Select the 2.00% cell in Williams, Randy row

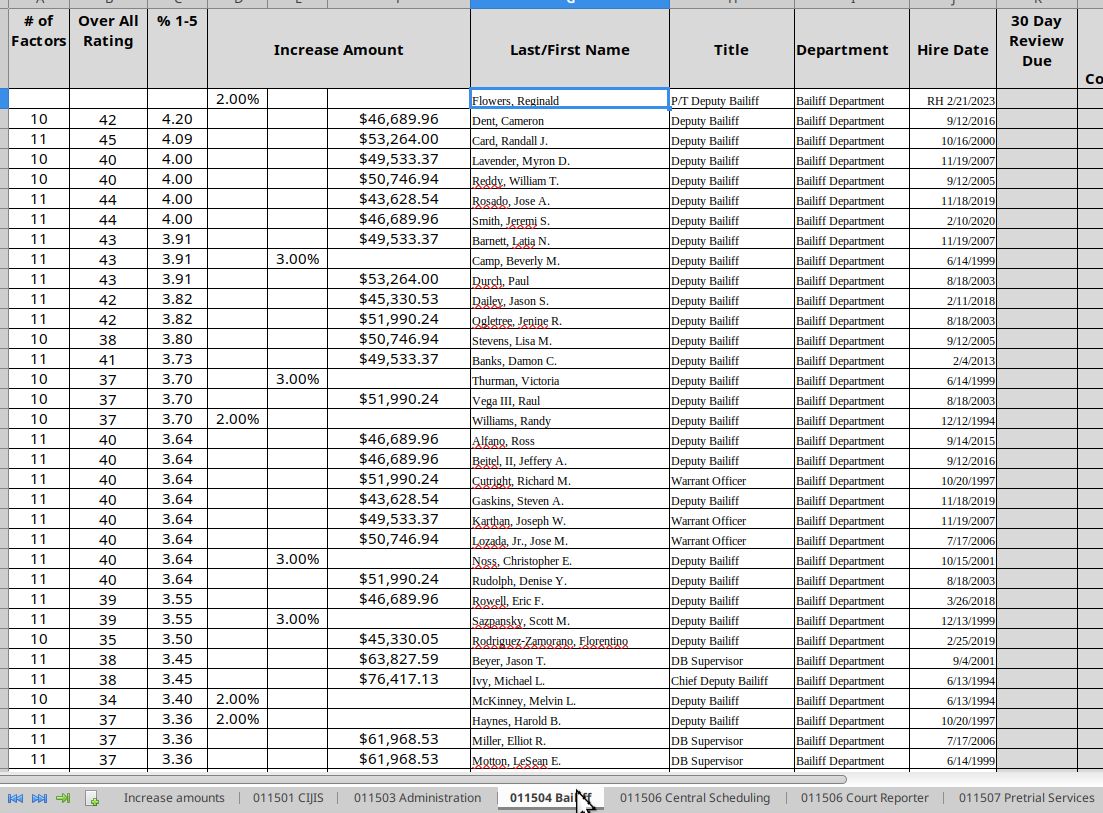click(x=238, y=419)
